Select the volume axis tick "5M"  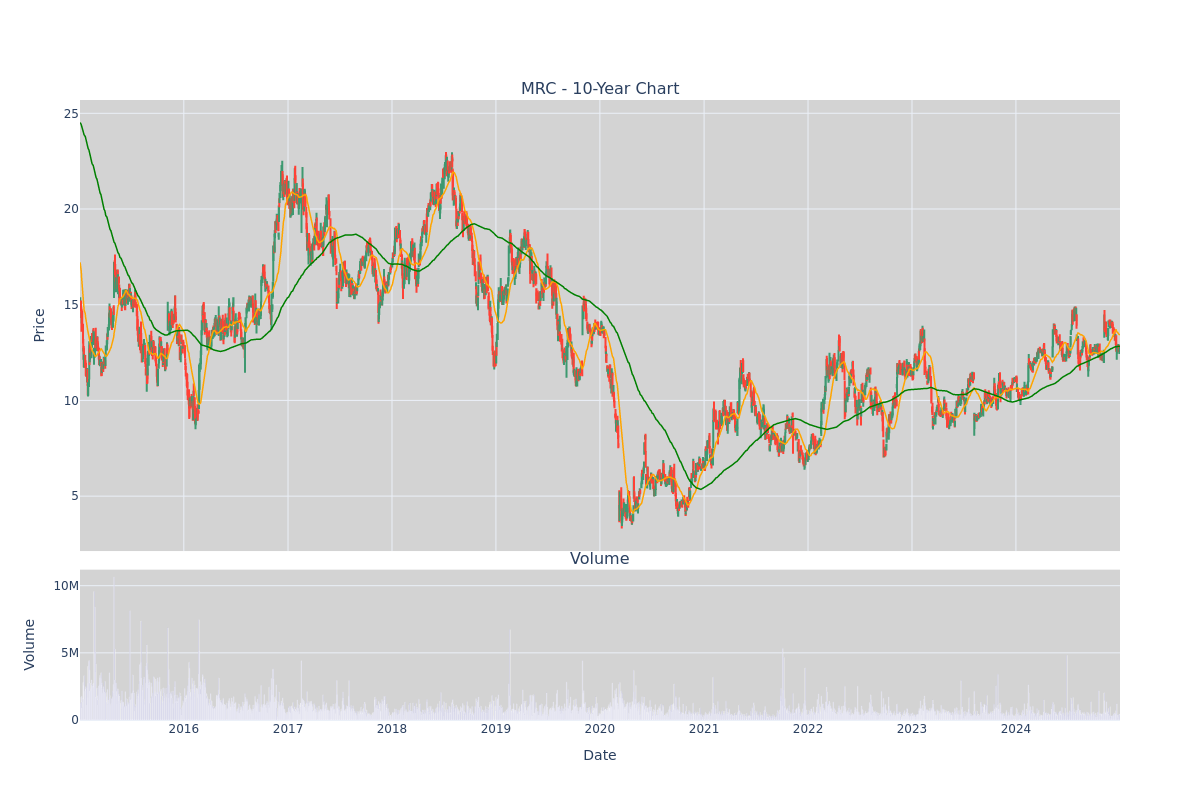pyautogui.click(x=70, y=653)
